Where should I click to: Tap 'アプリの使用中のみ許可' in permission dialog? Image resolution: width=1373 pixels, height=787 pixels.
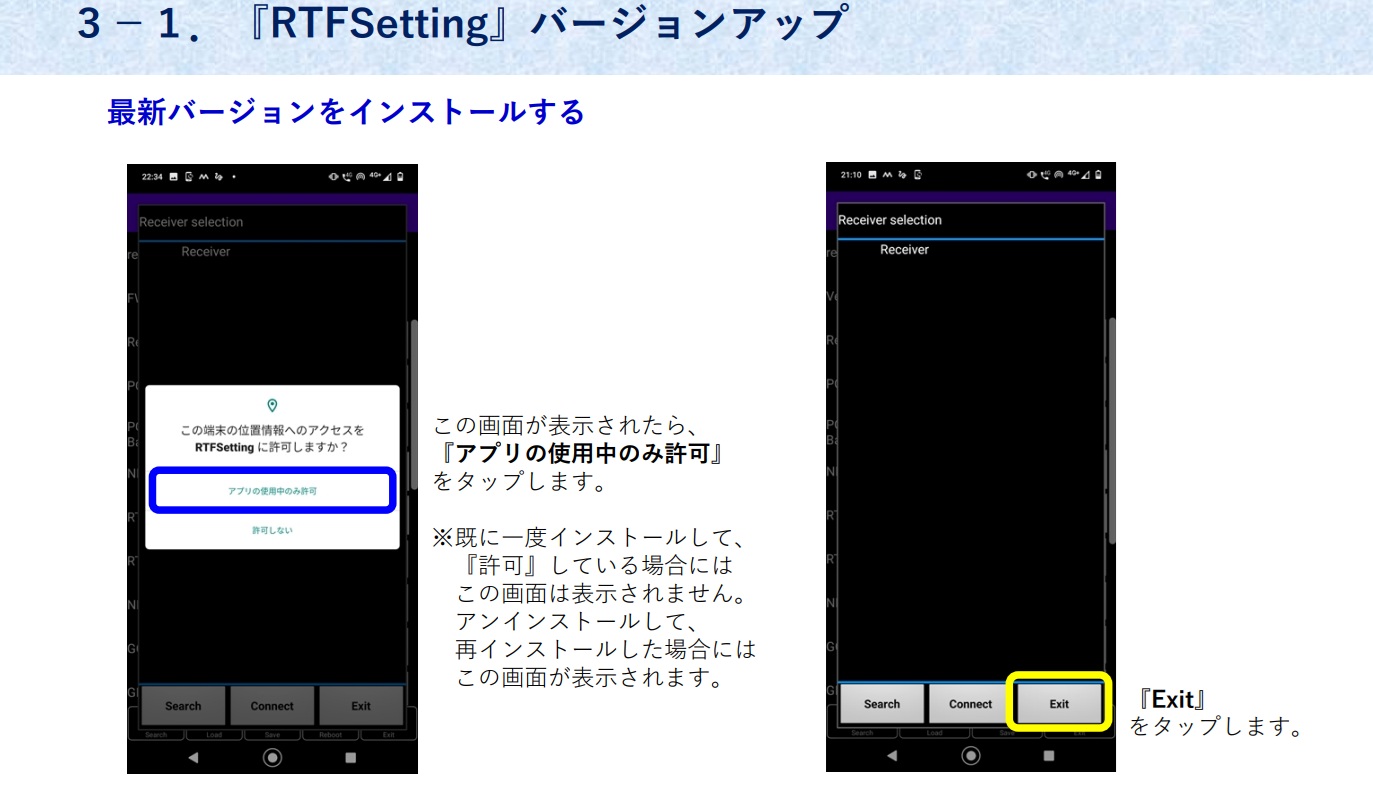(272, 491)
